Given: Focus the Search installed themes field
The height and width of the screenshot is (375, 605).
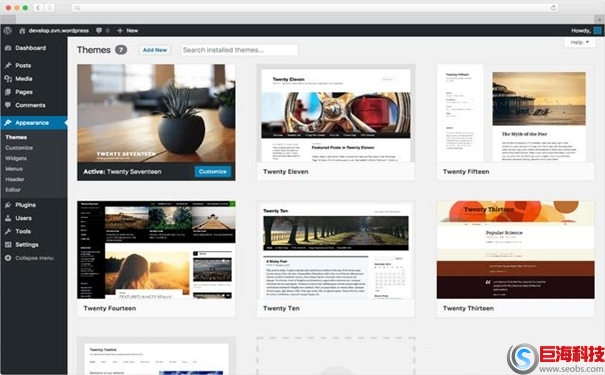Looking at the screenshot, I should tap(239, 50).
